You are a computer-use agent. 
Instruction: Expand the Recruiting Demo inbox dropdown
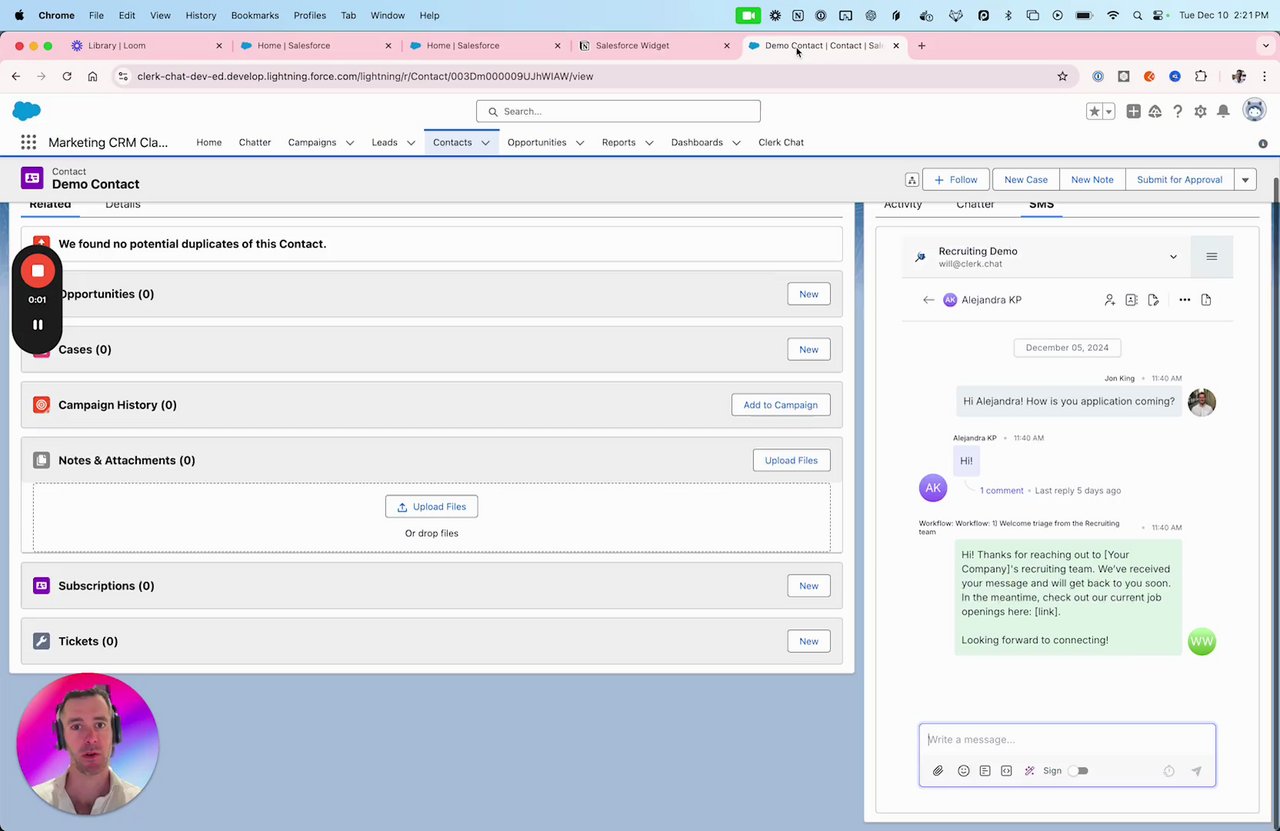click(1173, 257)
